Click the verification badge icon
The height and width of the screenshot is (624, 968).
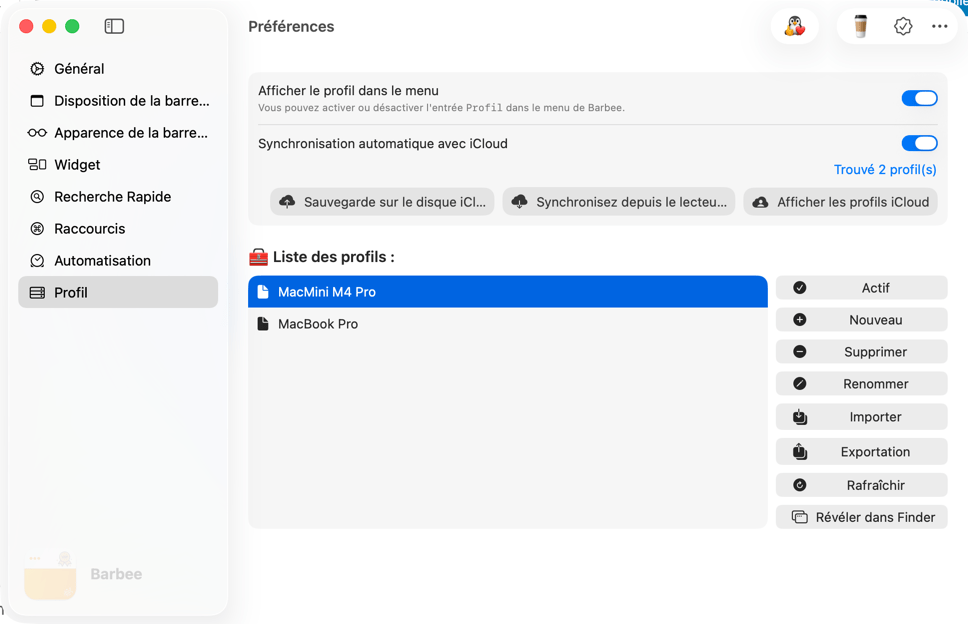pyautogui.click(x=903, y=26)
